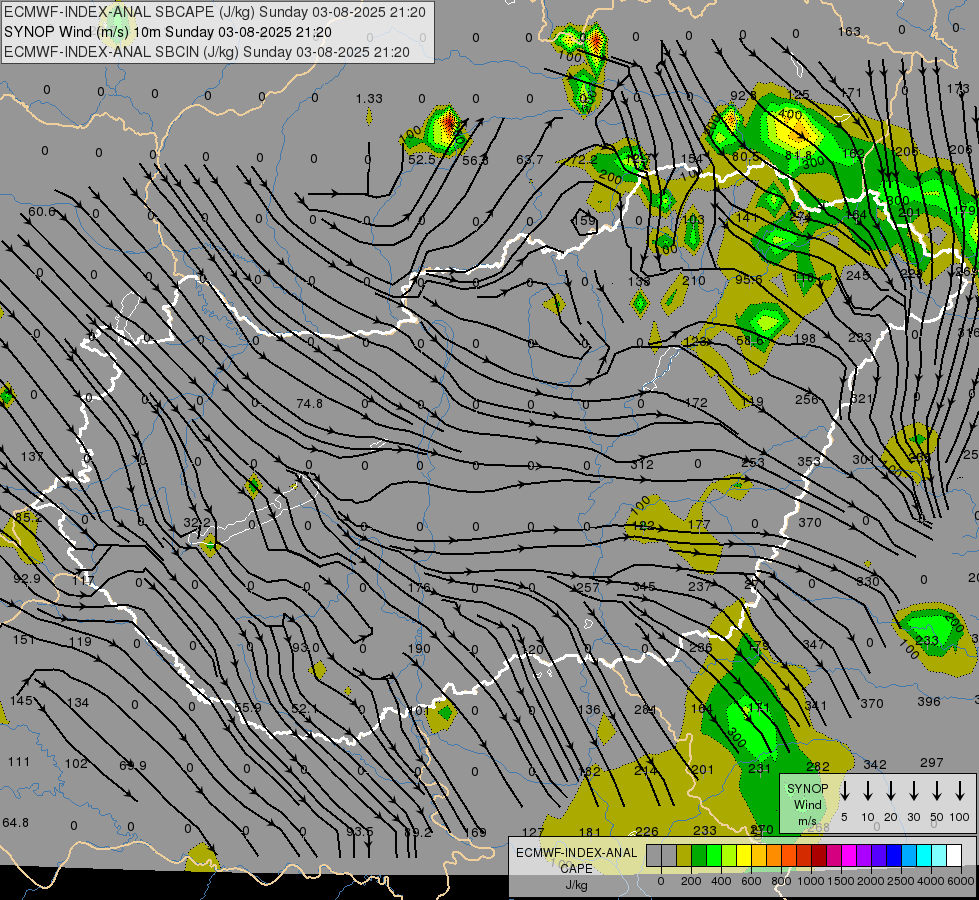Click the 93.5 value on map
Viewport: 979px width, 900px height.
tap(360, 831)
